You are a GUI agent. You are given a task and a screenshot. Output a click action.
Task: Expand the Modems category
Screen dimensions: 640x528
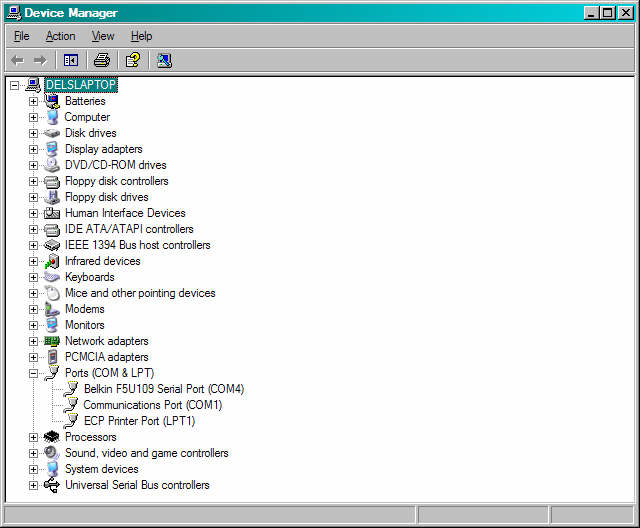tap(33, 309)
